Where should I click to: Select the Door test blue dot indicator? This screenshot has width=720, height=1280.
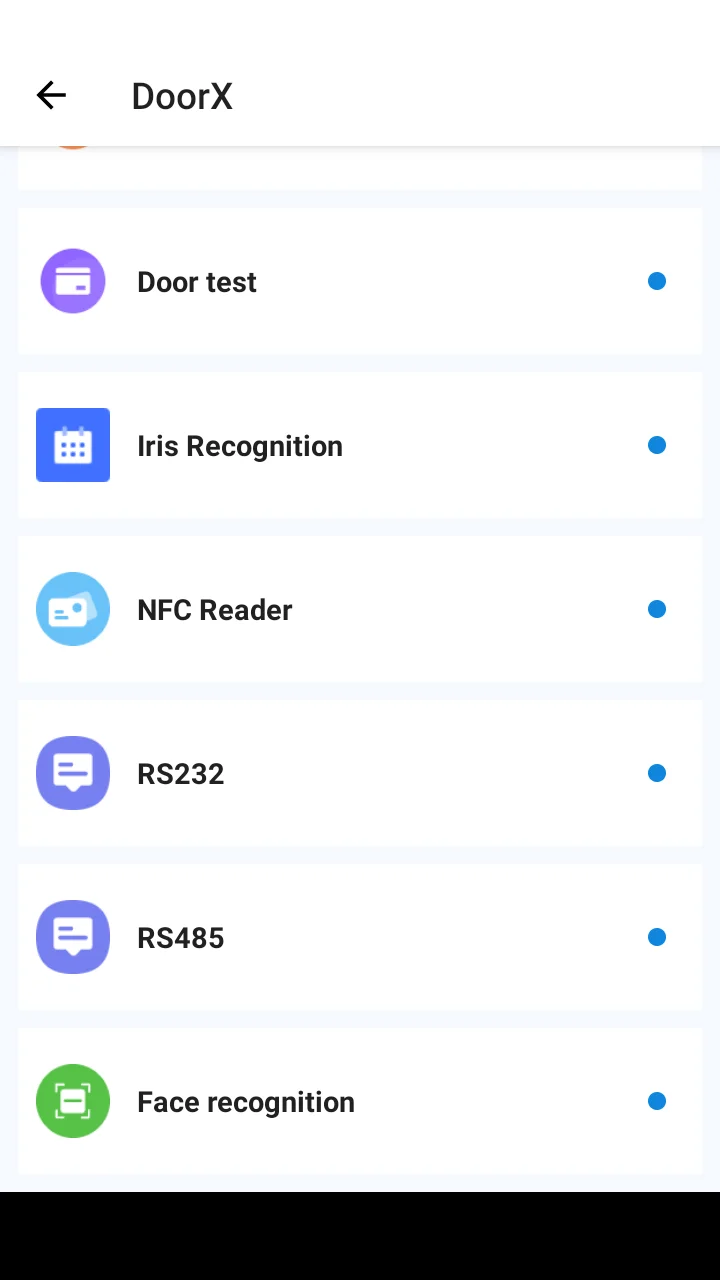coord(657,281)
